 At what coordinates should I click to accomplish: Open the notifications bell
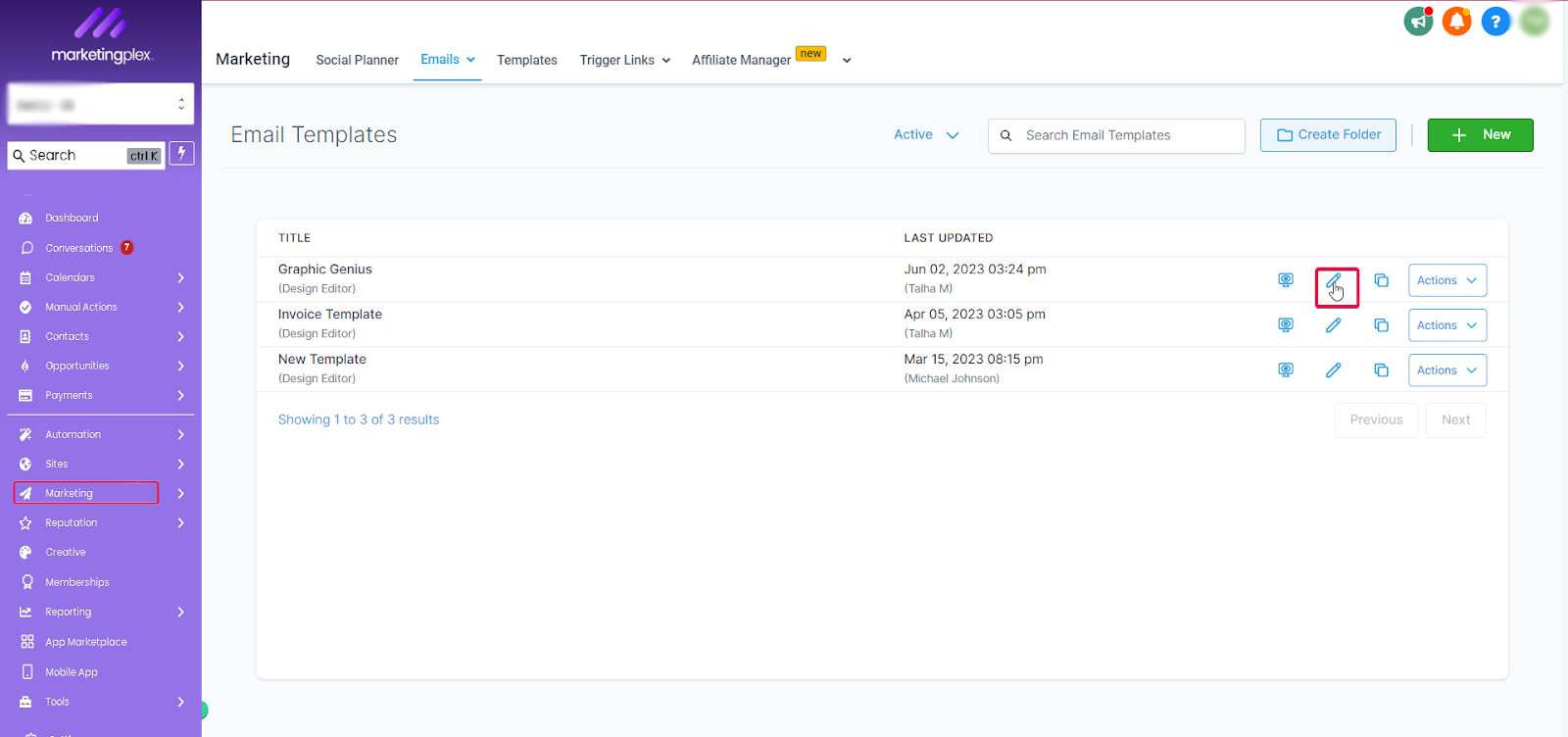pyautogui.click(x=1457, y=21)
